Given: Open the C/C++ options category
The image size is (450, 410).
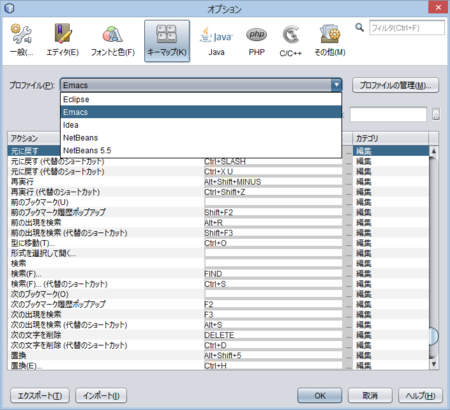Looking at the screenshot, I should click(x=291, y=41).
